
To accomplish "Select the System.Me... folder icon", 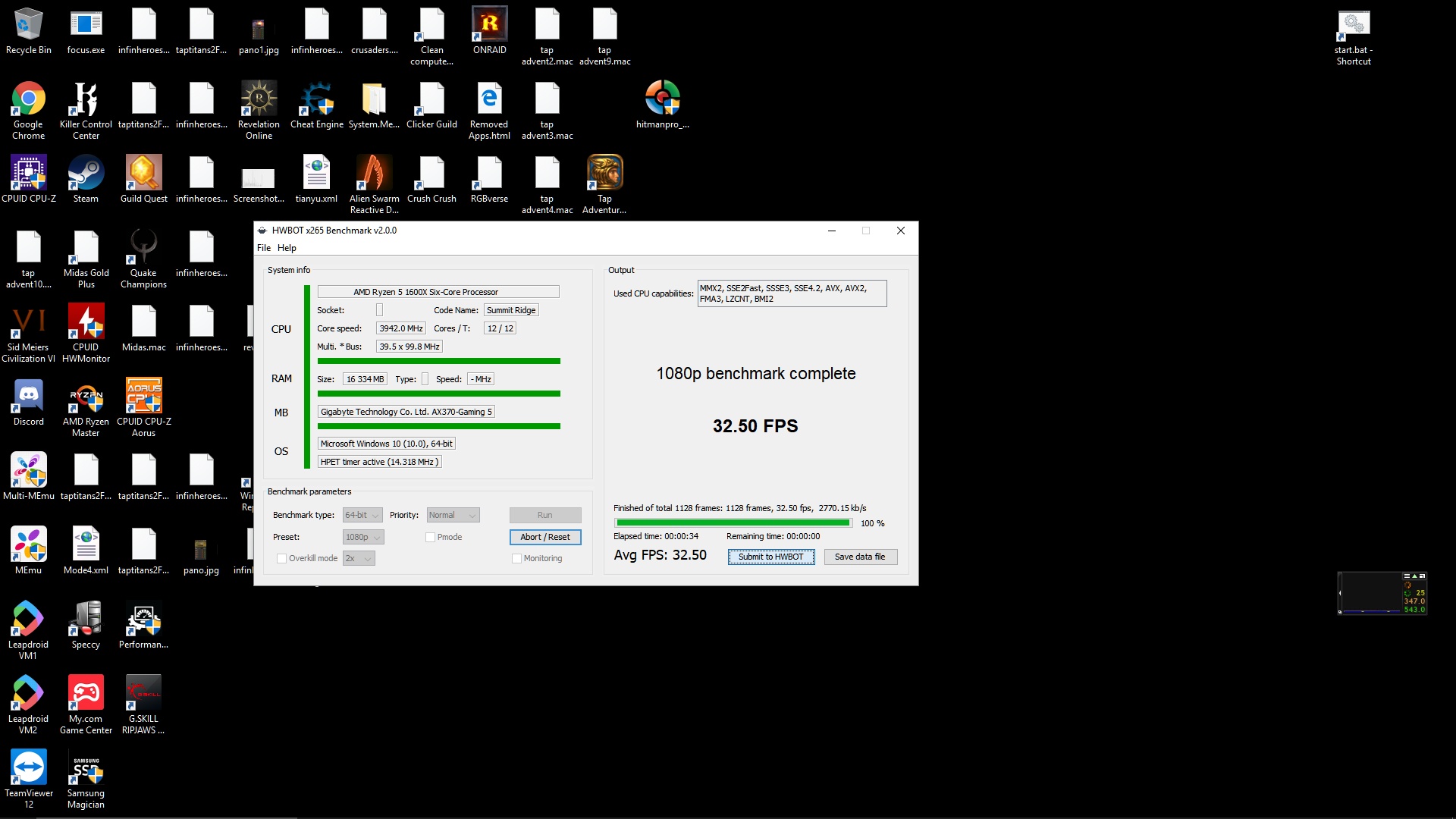I will pyautogui.click(x=374, y=105).
